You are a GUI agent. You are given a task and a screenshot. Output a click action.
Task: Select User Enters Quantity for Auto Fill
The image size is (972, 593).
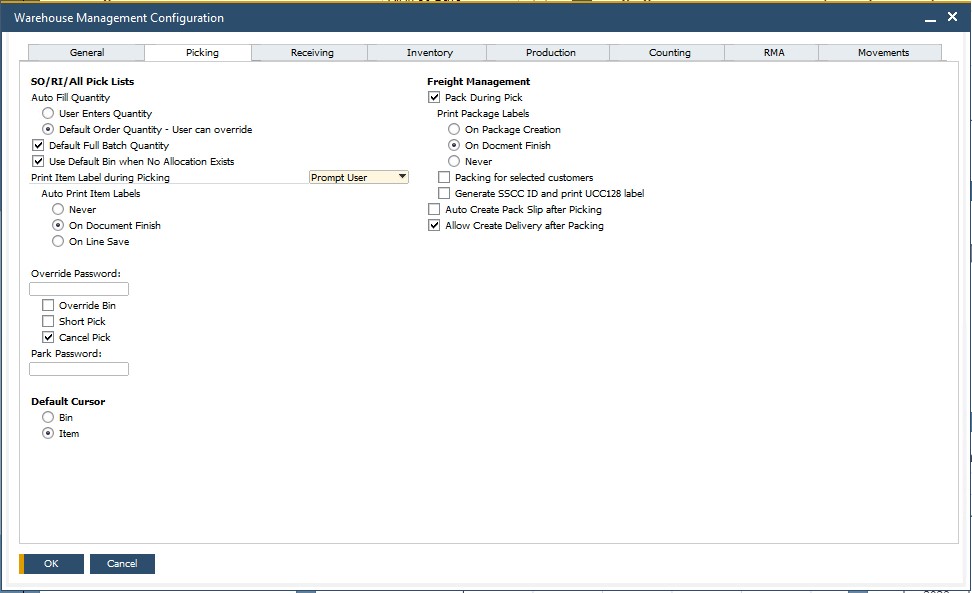pos(47,113)
